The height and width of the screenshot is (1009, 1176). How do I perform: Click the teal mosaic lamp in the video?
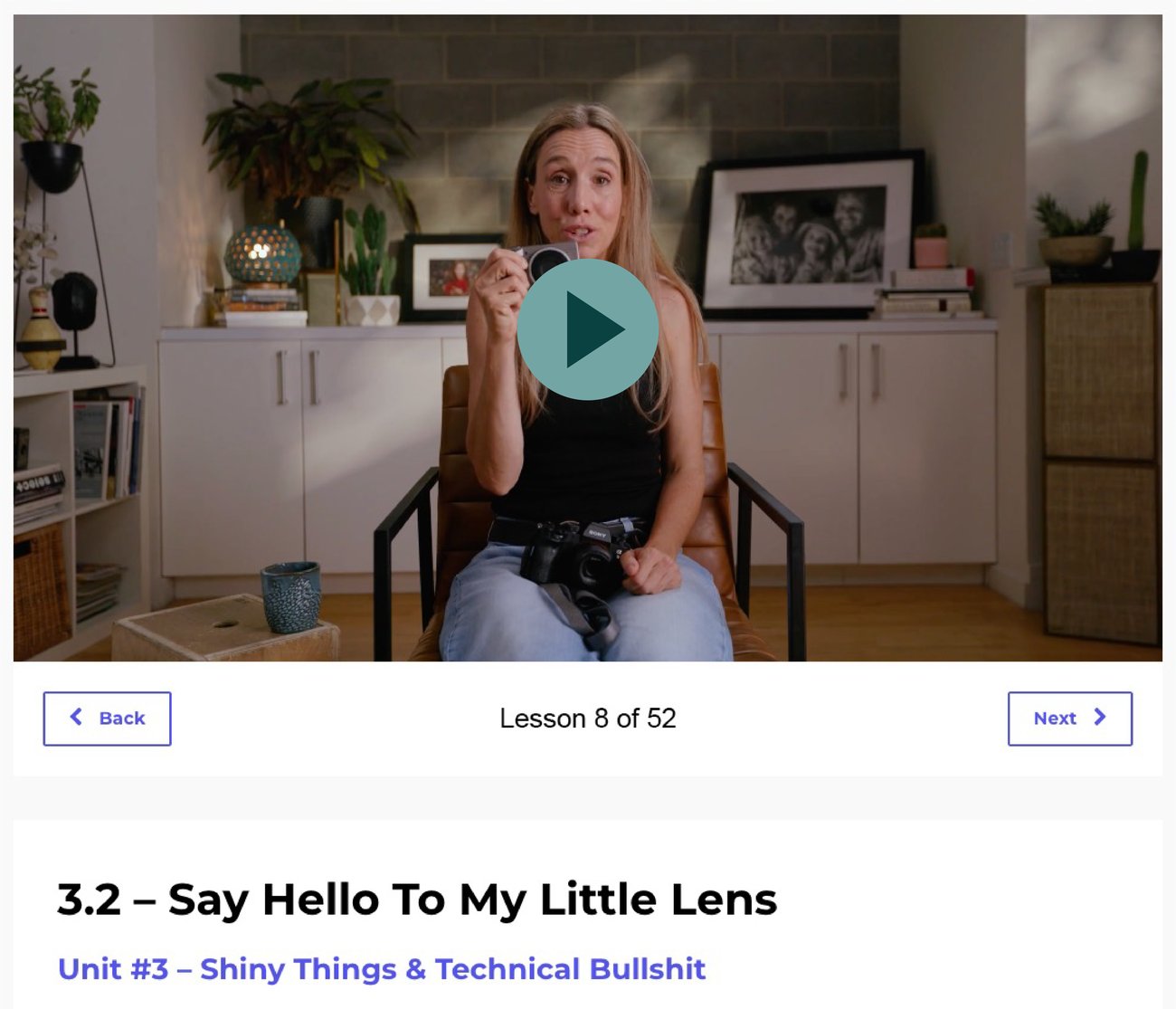pyautogui.click(x=262, y=253)
